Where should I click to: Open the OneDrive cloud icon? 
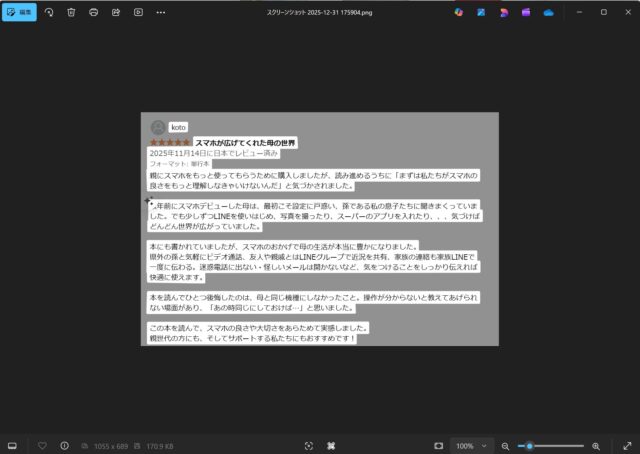point(548,12)
